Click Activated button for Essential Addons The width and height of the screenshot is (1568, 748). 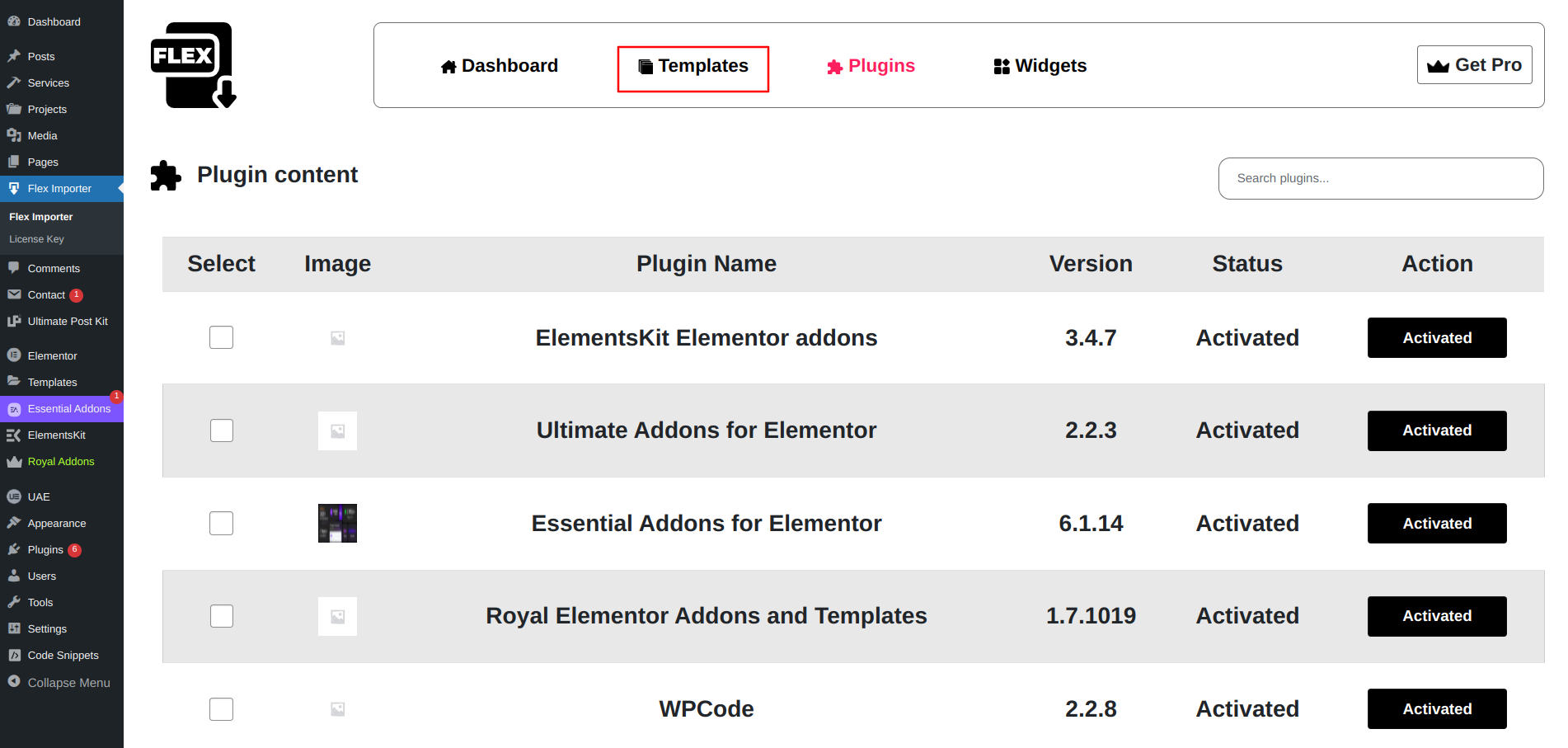[1436, 524]
